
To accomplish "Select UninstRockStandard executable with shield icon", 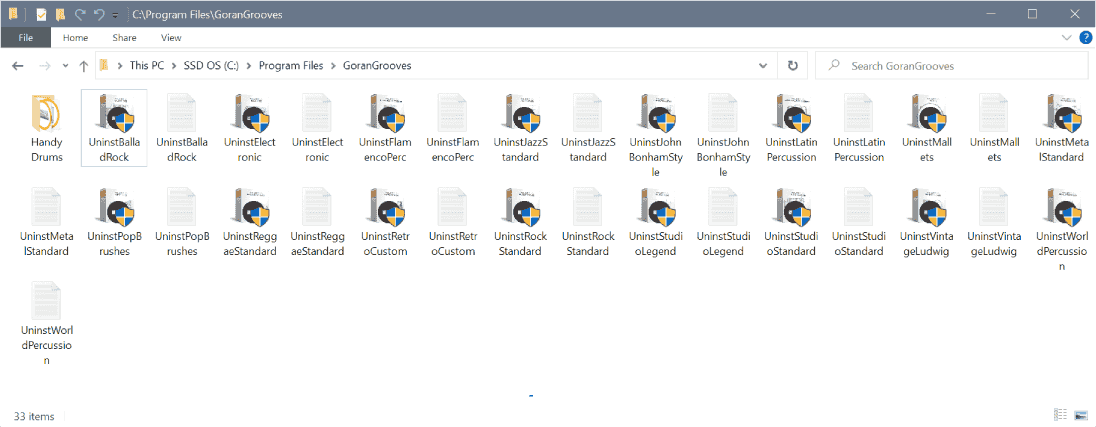I will pos(521,222).
